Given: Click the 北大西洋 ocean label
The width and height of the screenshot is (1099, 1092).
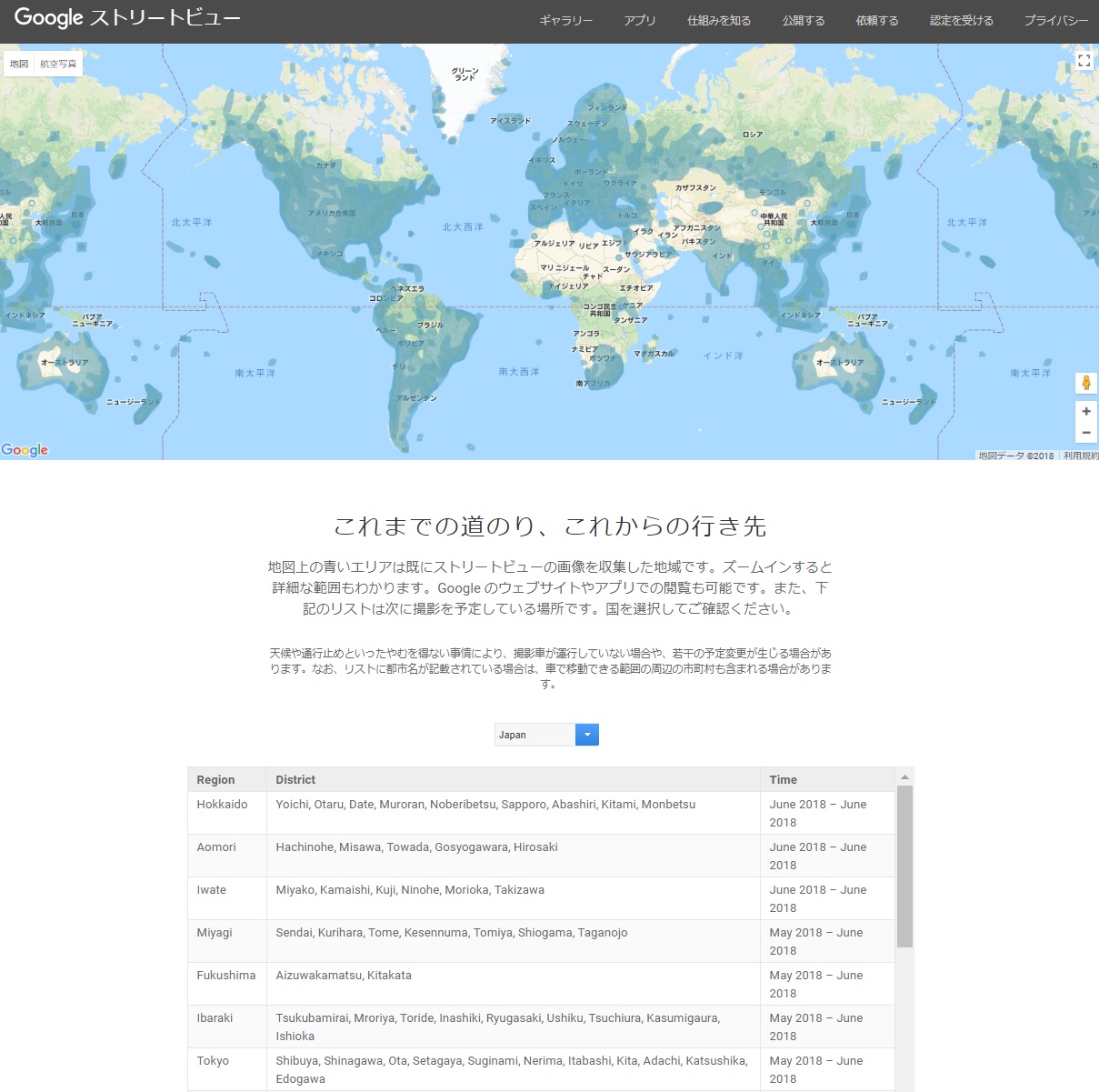Looking at the screenshot, I should (x=463, y=227).
